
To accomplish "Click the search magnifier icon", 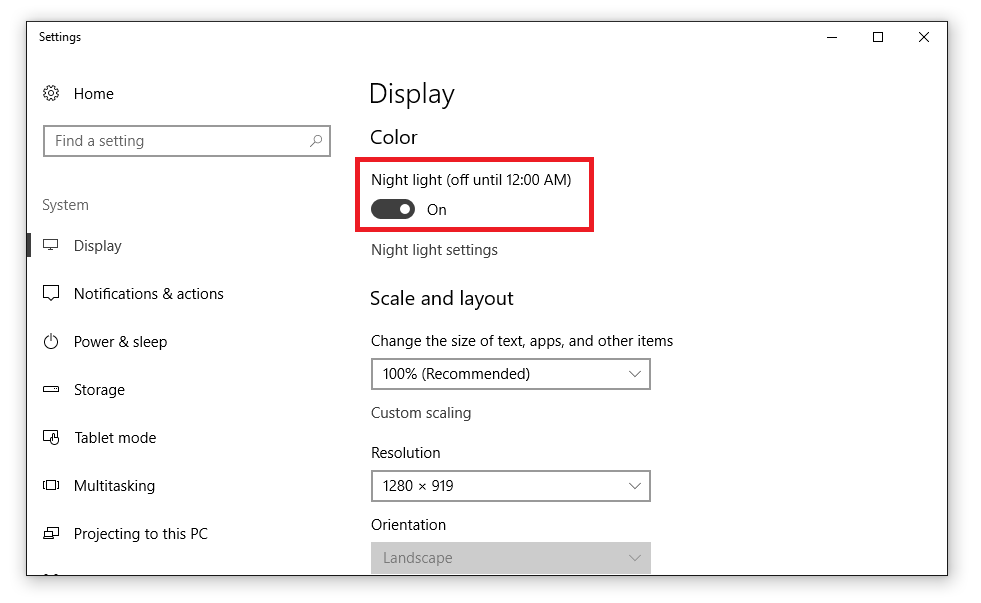I will pos(316,141).
